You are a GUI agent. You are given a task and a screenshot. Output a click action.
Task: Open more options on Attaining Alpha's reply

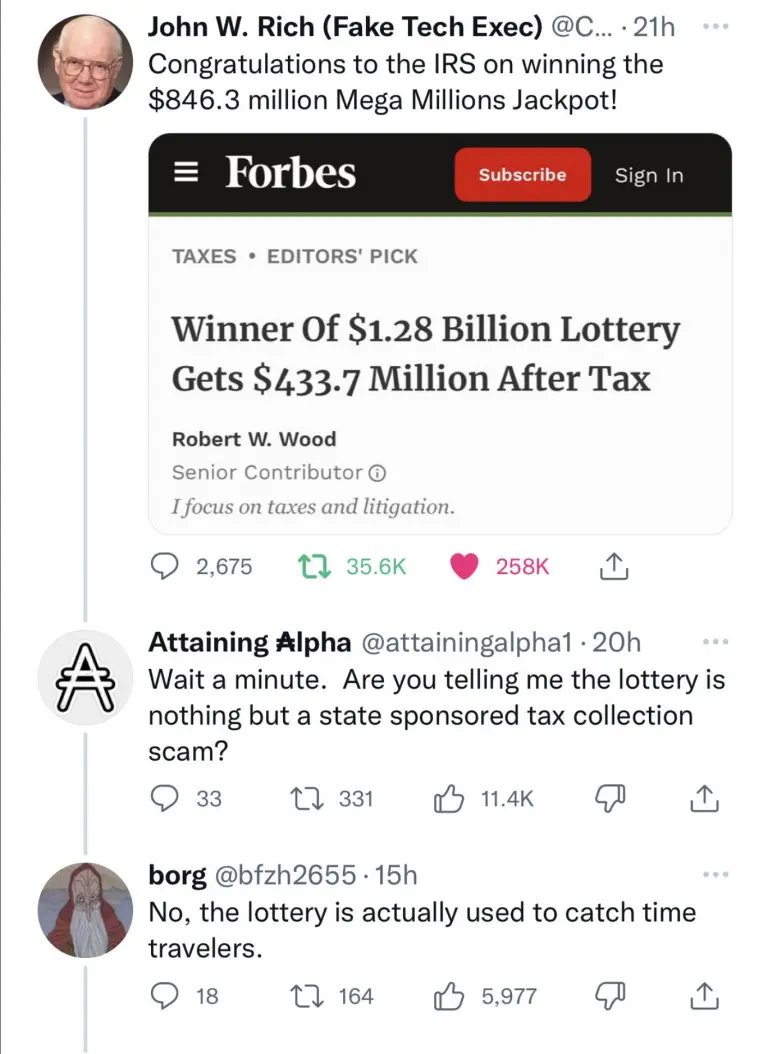coord(715,642)
